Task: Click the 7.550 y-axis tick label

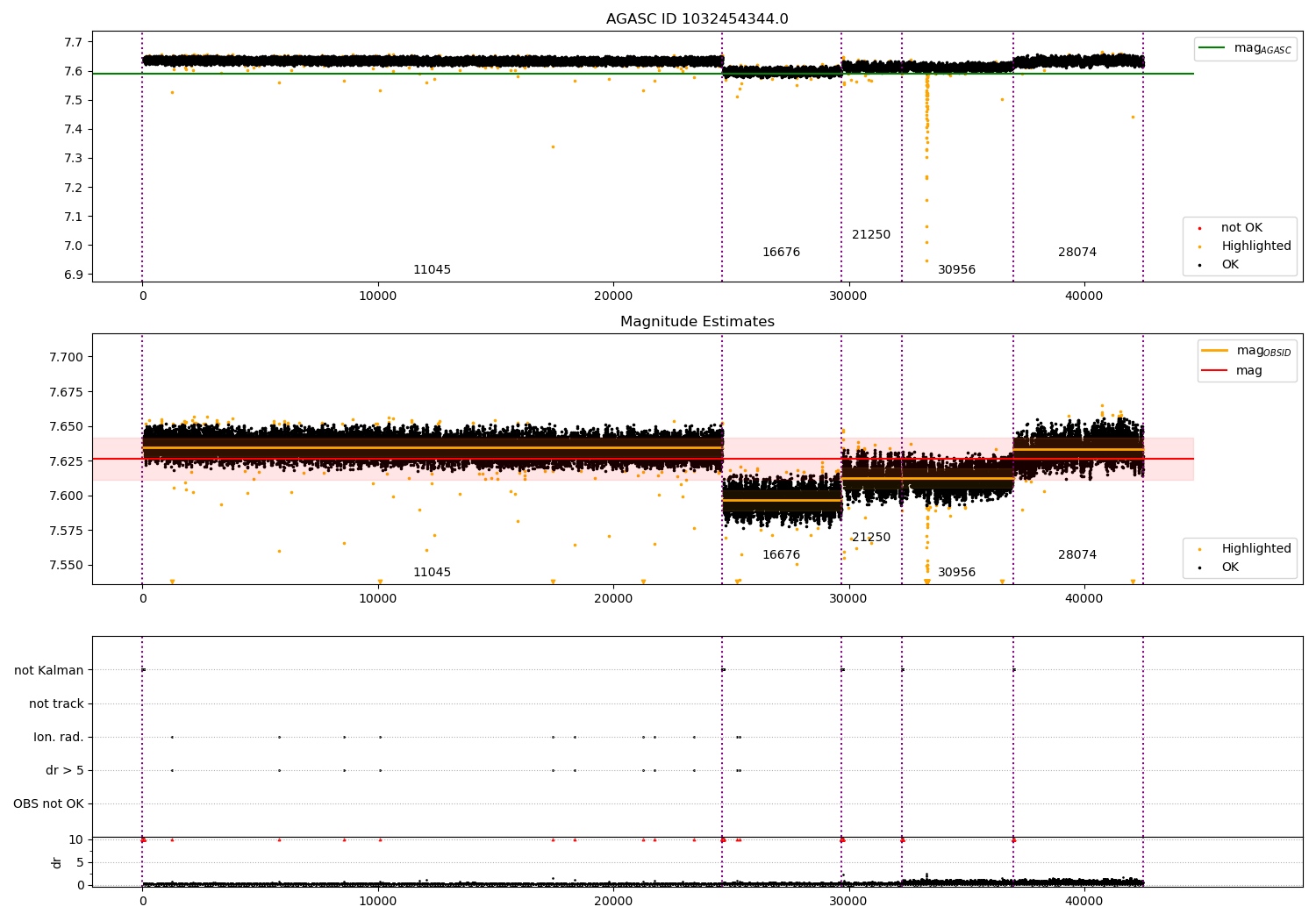Action: point(66,566)
